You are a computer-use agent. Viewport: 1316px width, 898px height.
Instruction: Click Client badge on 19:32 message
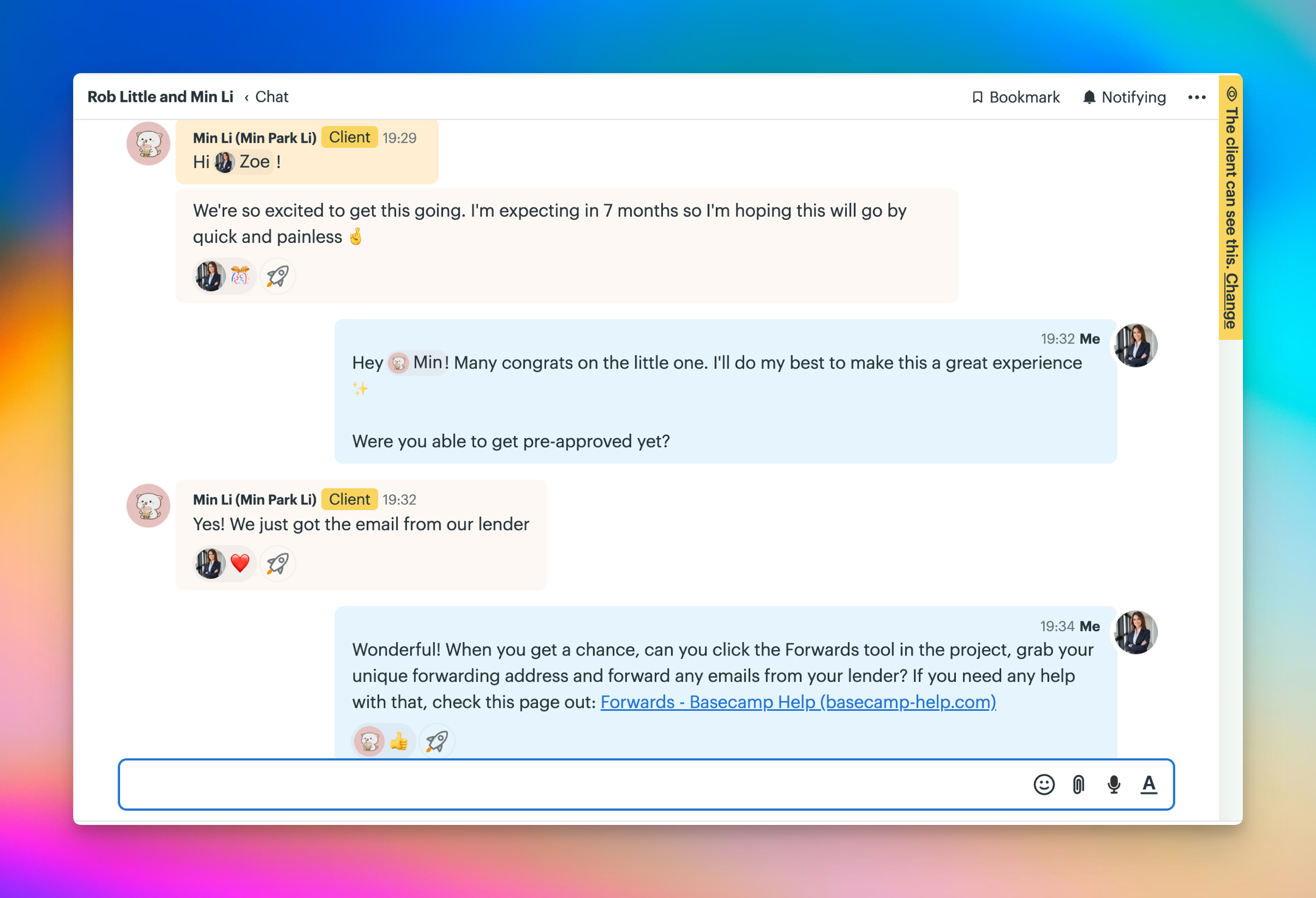[350, 500]
